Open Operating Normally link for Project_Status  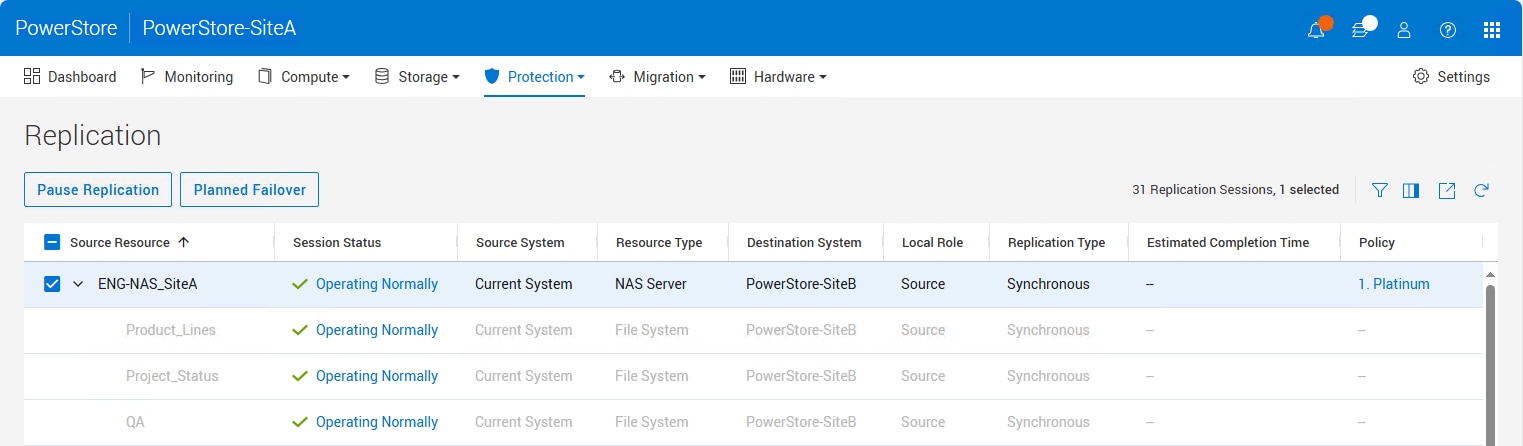[x=377, y=376]
